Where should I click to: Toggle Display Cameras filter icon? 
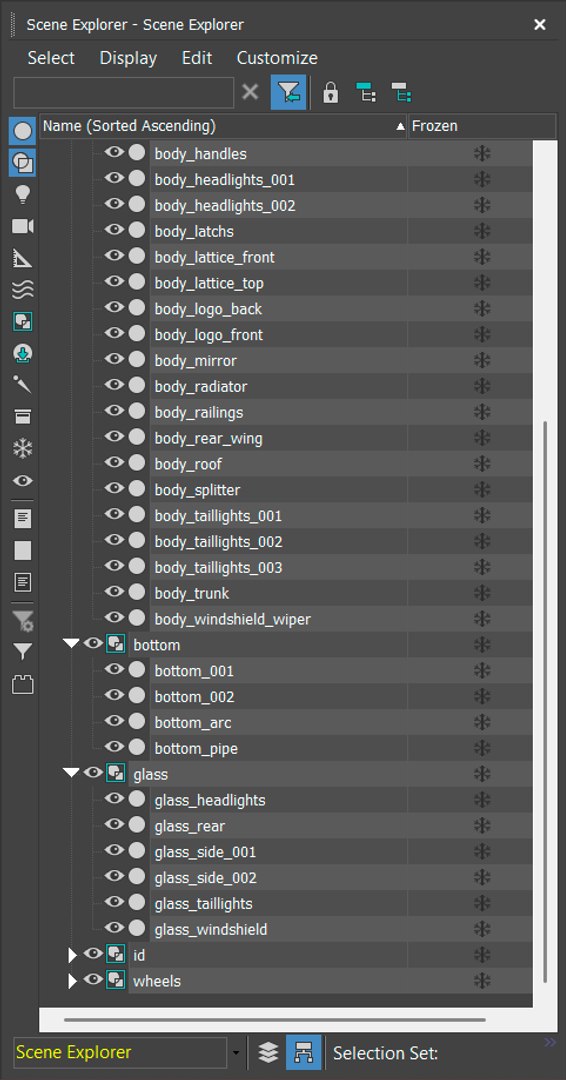(x=23, y=227)
